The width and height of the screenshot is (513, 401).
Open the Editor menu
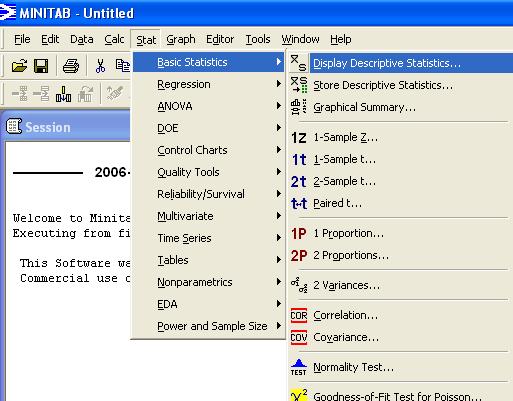coord(220,39)
